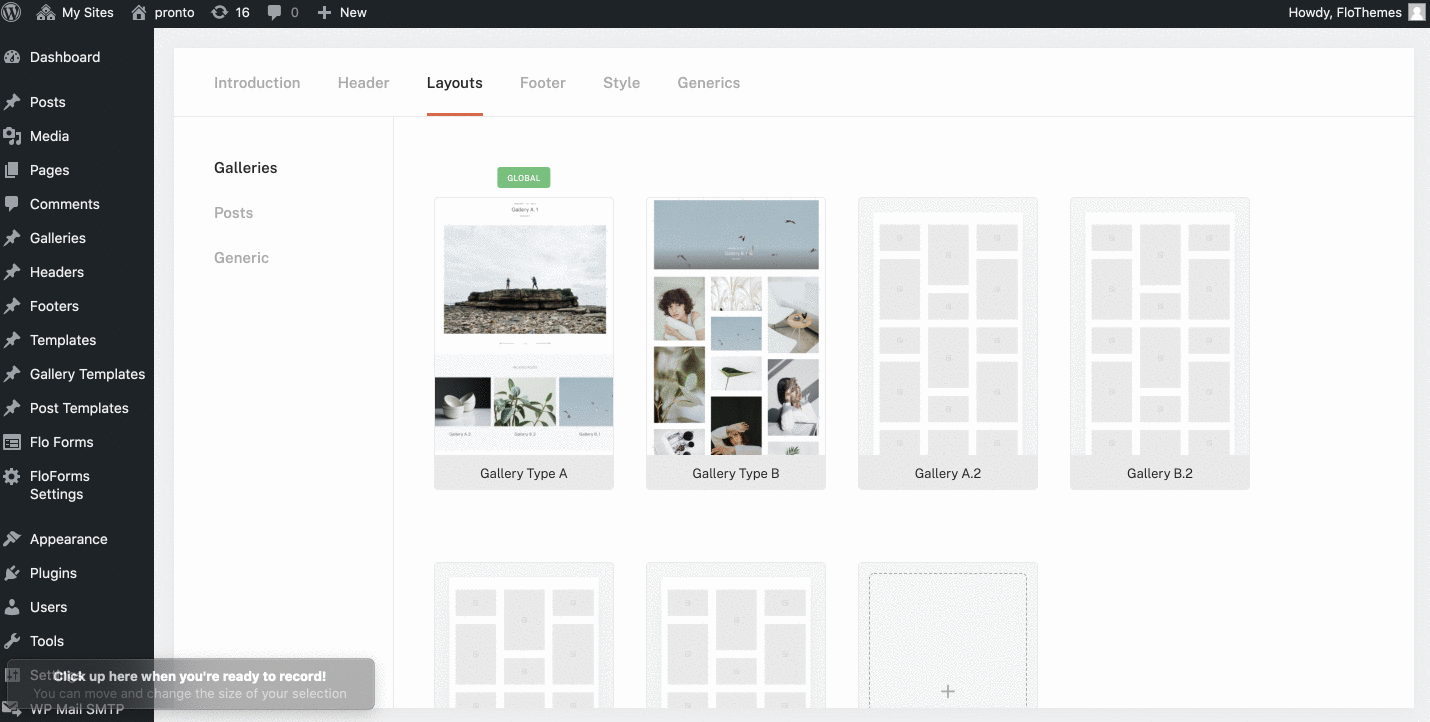Screen dimensions: 1430x722
Task: Select Posts in the layouts side list
Action: pos(234,213)
